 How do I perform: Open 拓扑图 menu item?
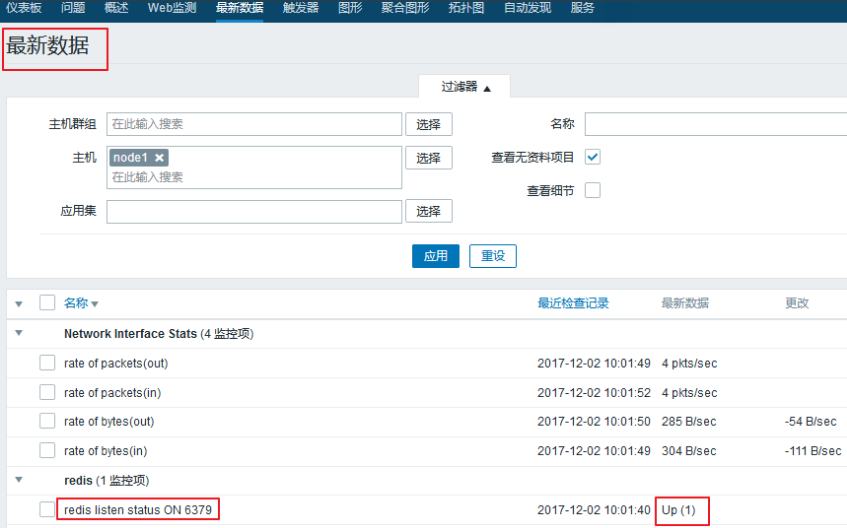click(466, 8)
